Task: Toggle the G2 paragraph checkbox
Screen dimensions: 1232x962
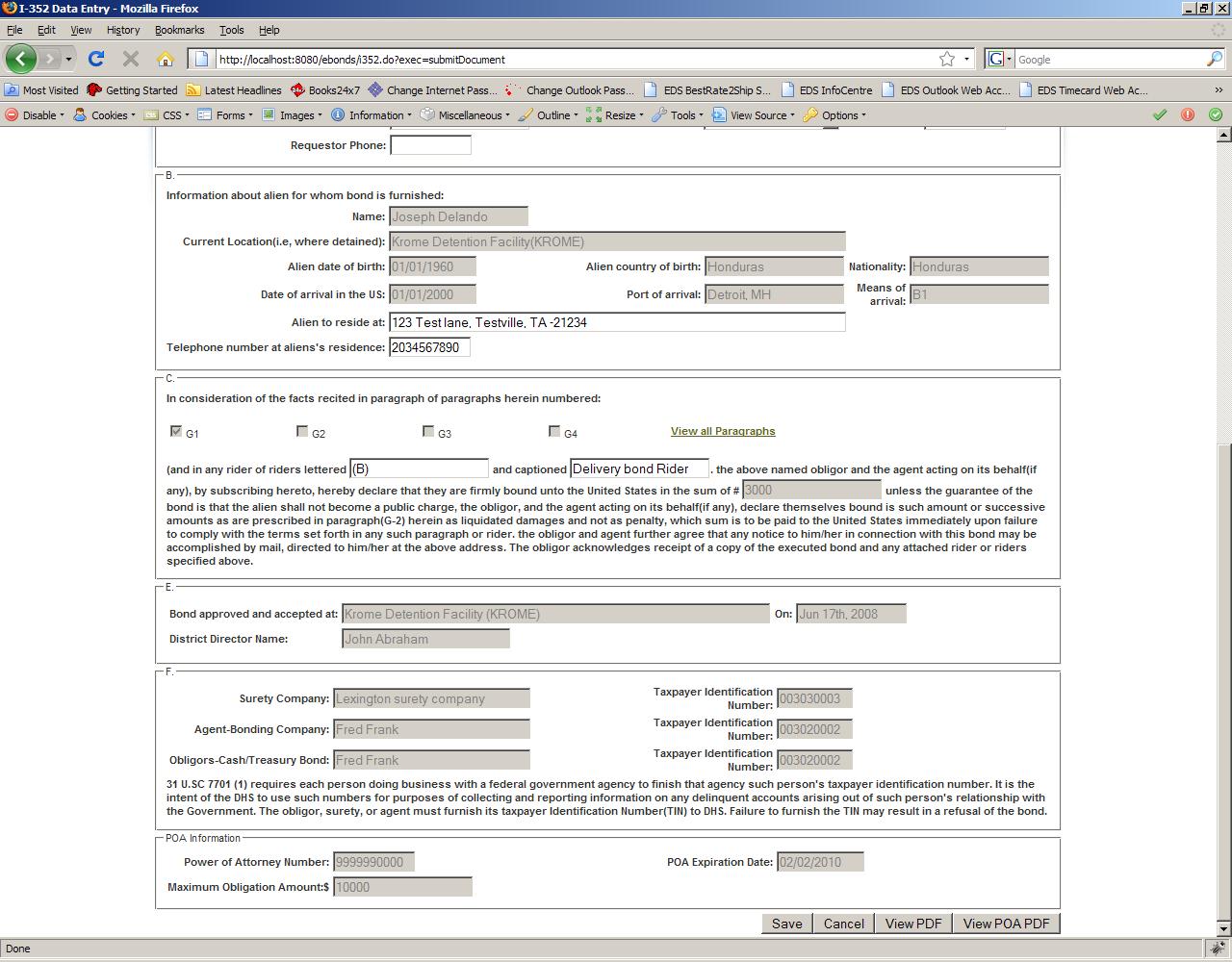Action: [x=302, y=431]
